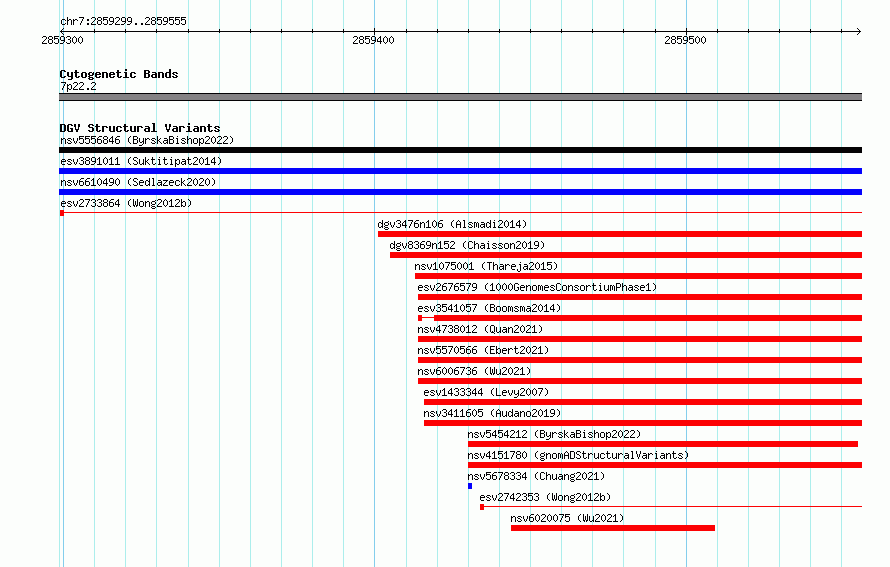Click the red start block of esv2742353
Viewport: 890px width, 567px height.
tap(482, 507)
